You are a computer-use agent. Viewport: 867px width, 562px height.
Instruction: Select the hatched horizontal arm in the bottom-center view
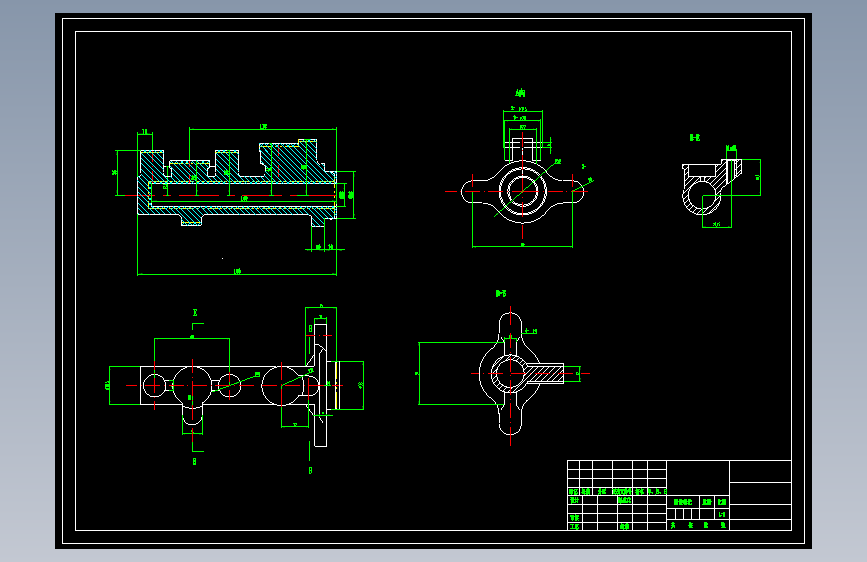tap(544, 373)
